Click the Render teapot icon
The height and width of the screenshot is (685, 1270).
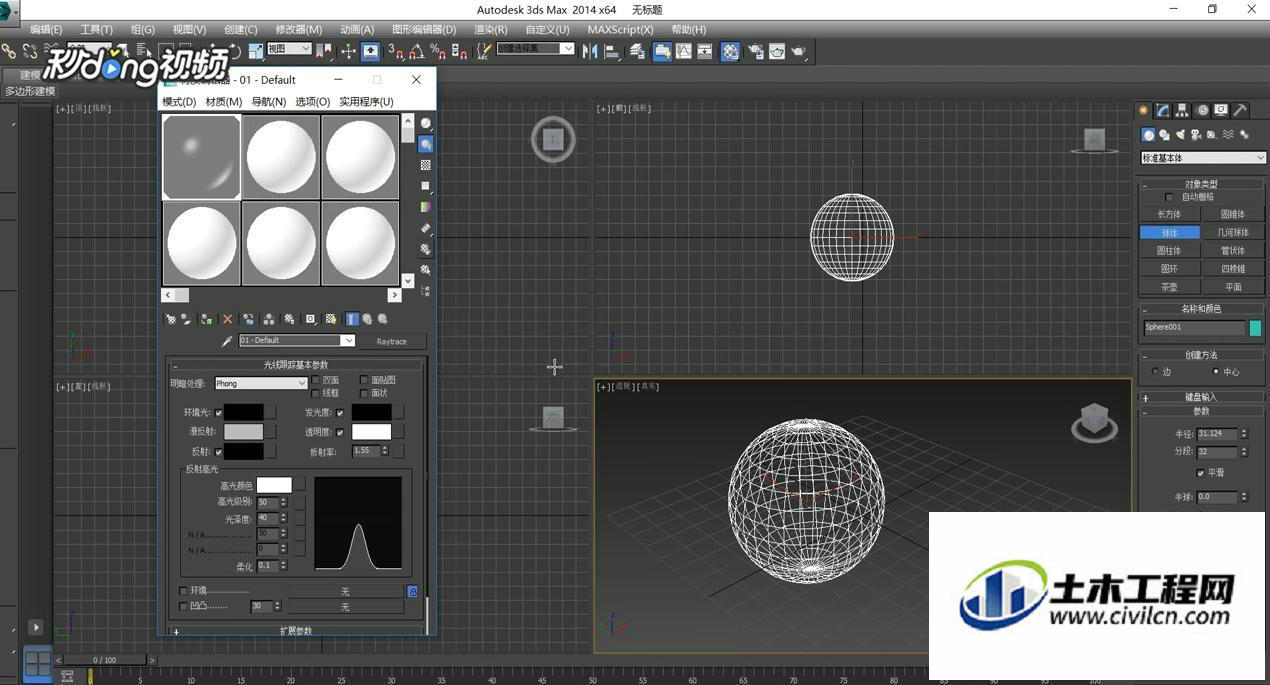(x=799, y=50)
